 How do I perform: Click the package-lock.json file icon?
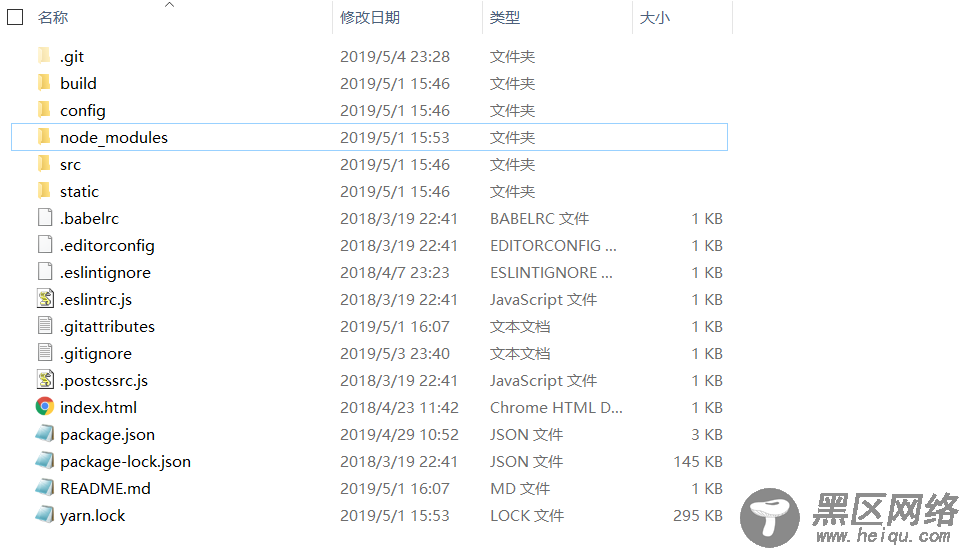(45, 461)
